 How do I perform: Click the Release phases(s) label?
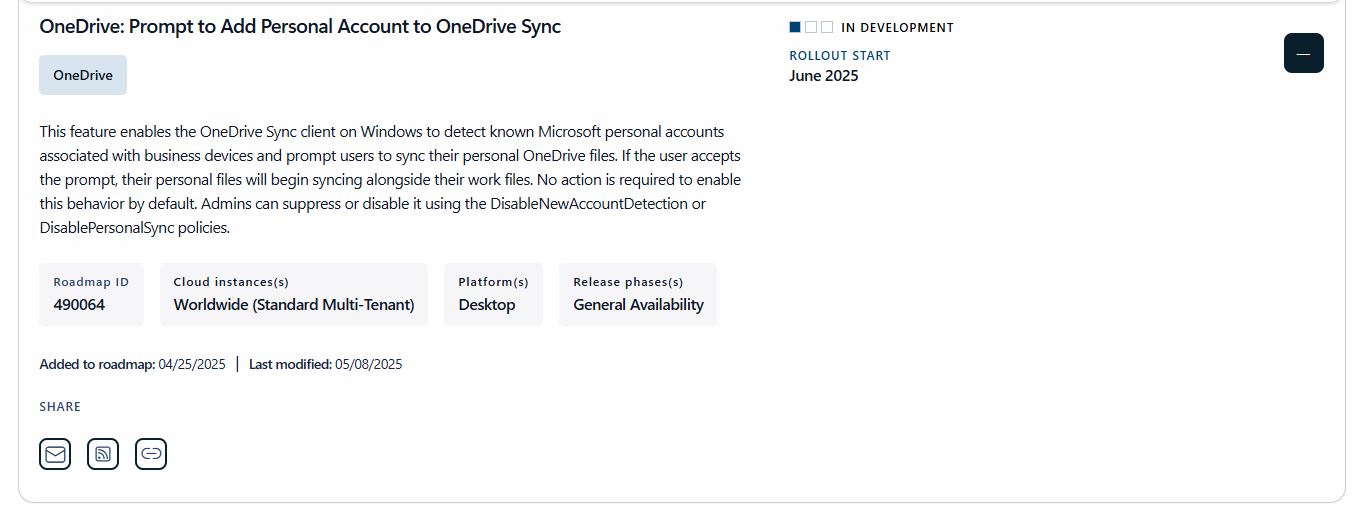[628, 282]
